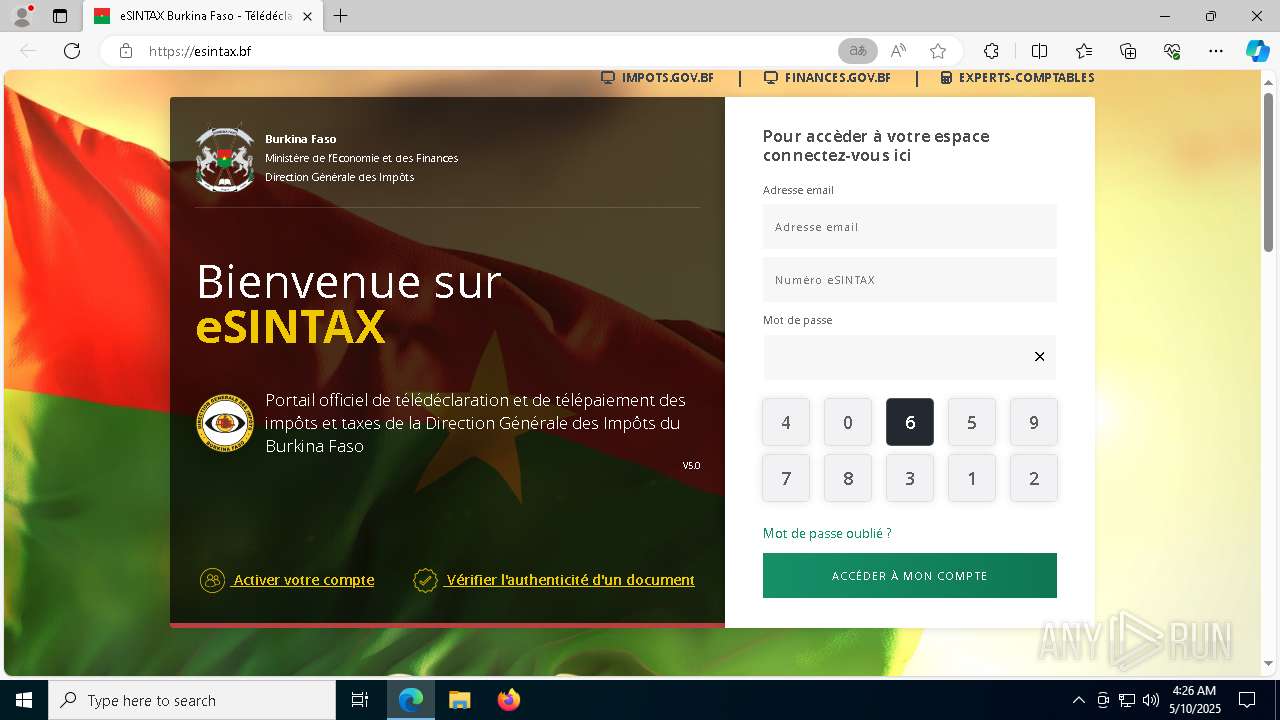Open network icon in system tray
This screenshot has width=1280, height=720.
point(1127,700)
